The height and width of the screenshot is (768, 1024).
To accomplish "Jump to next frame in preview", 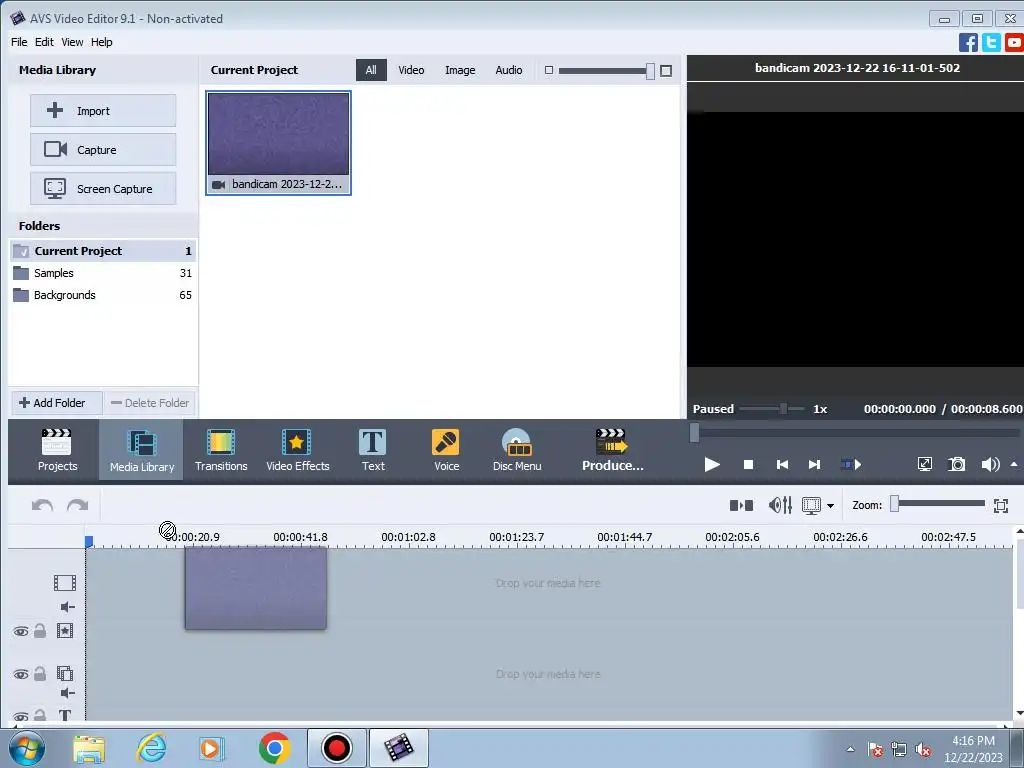I will [814, 464].
